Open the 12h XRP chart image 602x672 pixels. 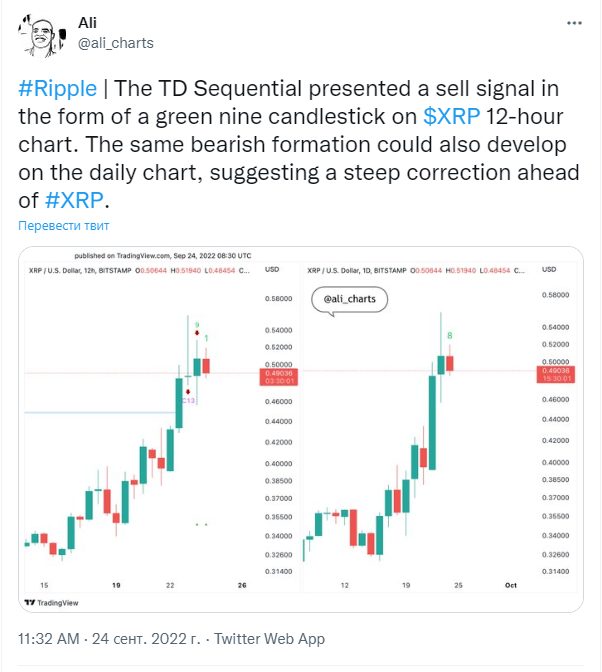point(161,429)
